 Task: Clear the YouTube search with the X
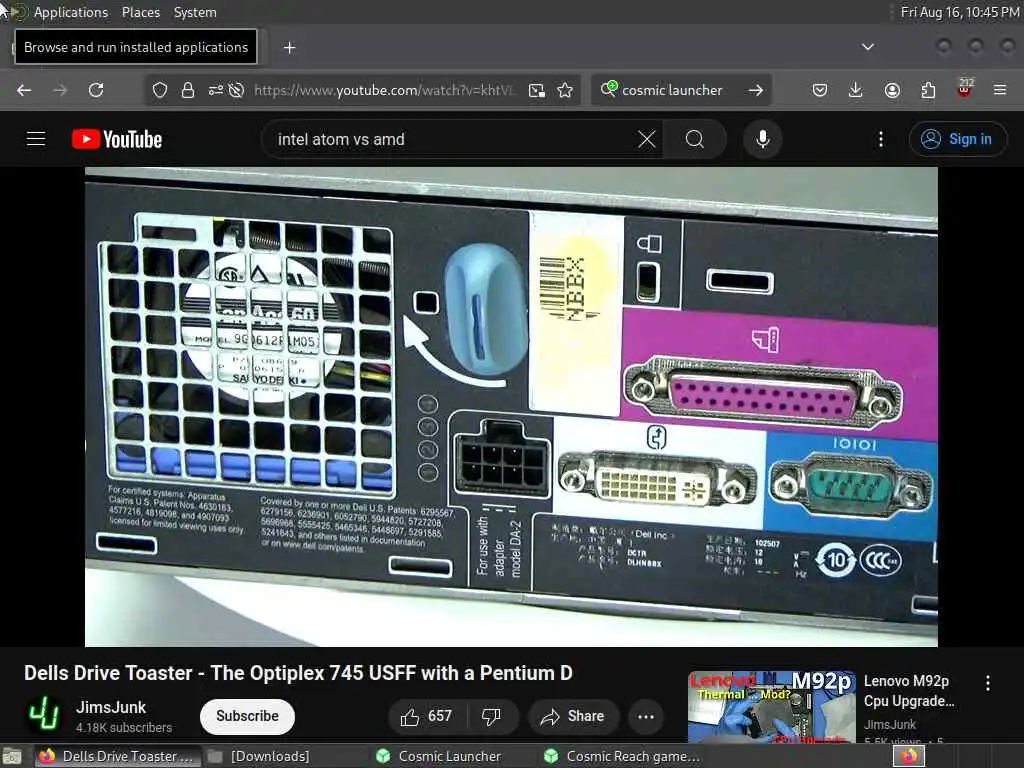click(647, 139)
